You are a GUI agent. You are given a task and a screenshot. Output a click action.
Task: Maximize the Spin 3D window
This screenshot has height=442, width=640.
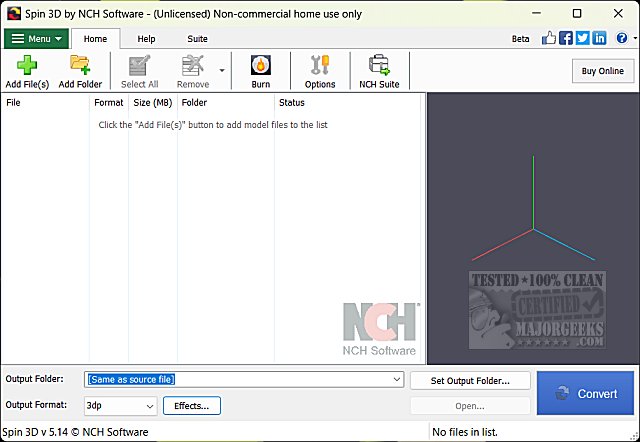[577, 13]
